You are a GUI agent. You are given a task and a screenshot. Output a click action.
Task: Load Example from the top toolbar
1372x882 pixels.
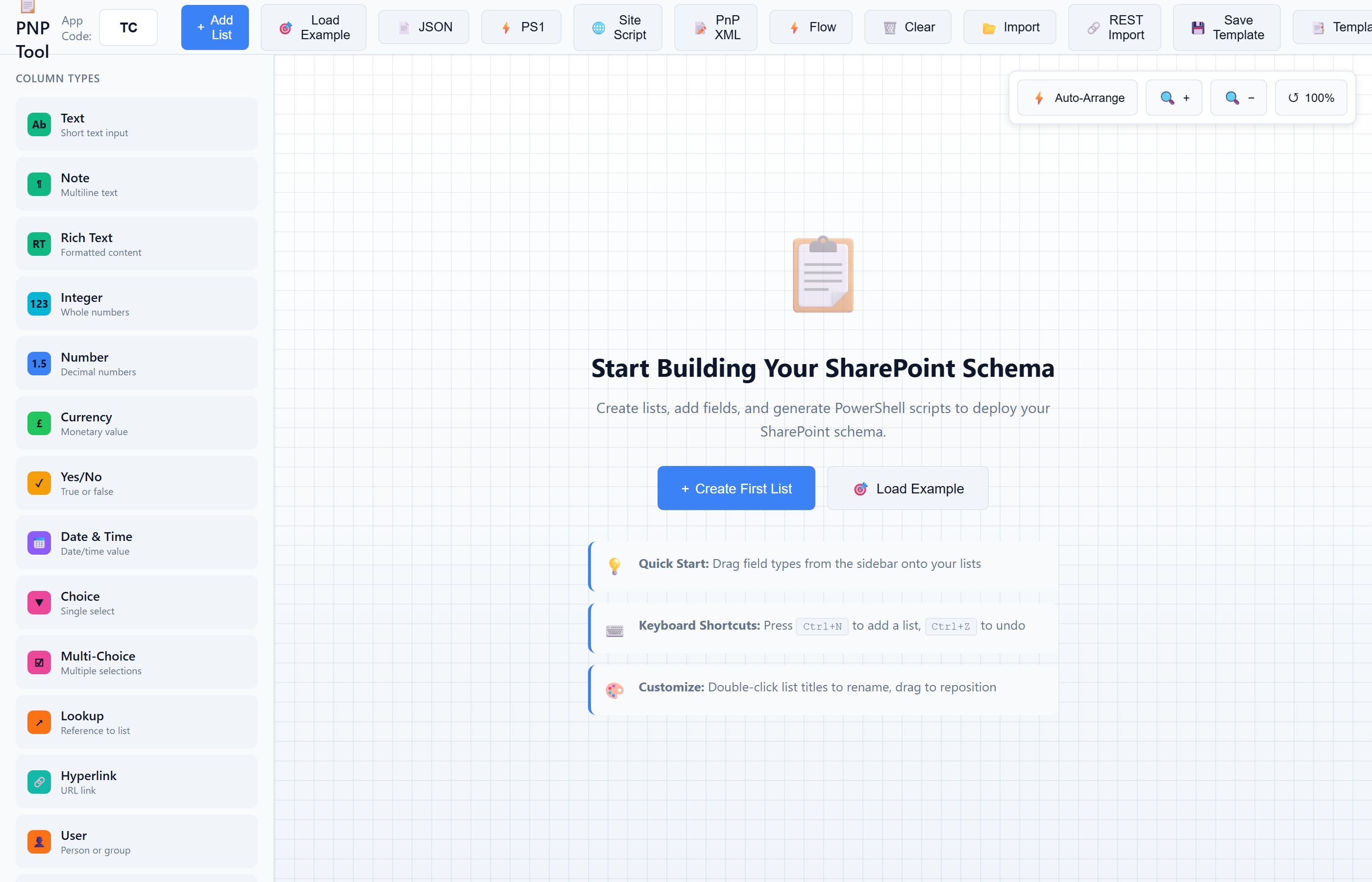(313, 27)
